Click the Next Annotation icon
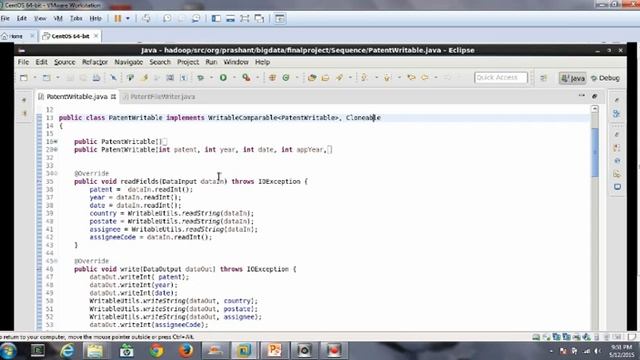The height and width of the screenshot is (360, 640). [364, 78]
